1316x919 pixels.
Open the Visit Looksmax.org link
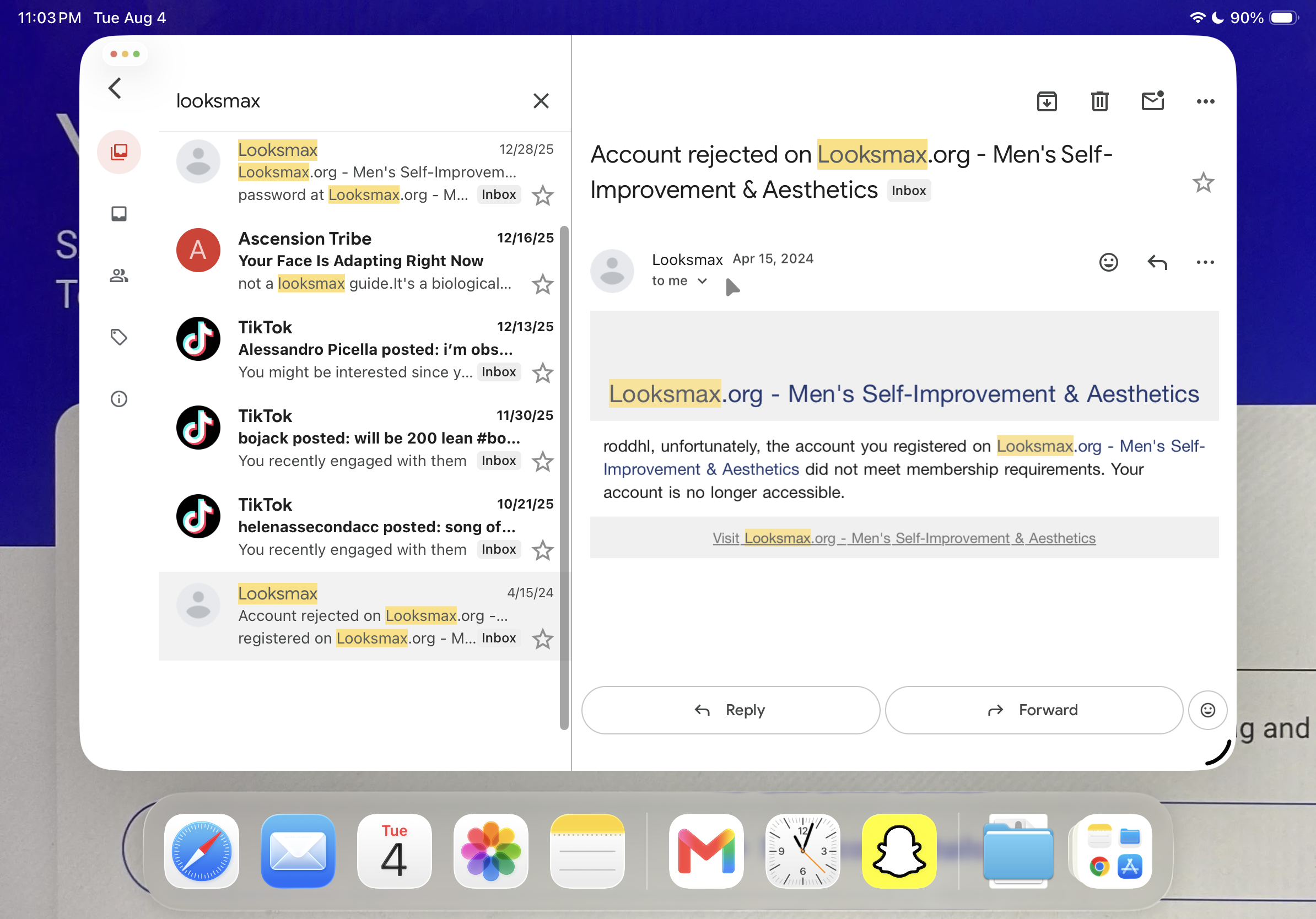(x=904, y=538)
